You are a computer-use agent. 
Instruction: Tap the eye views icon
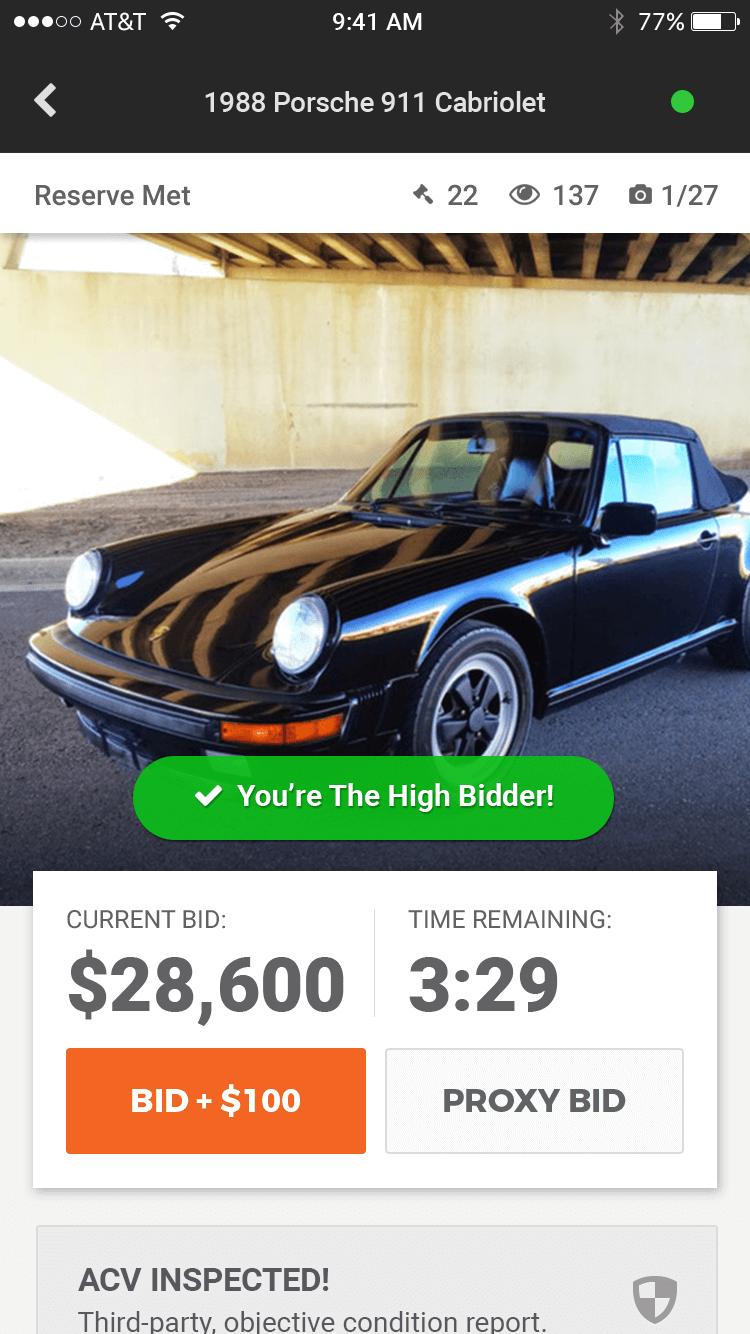524,194
